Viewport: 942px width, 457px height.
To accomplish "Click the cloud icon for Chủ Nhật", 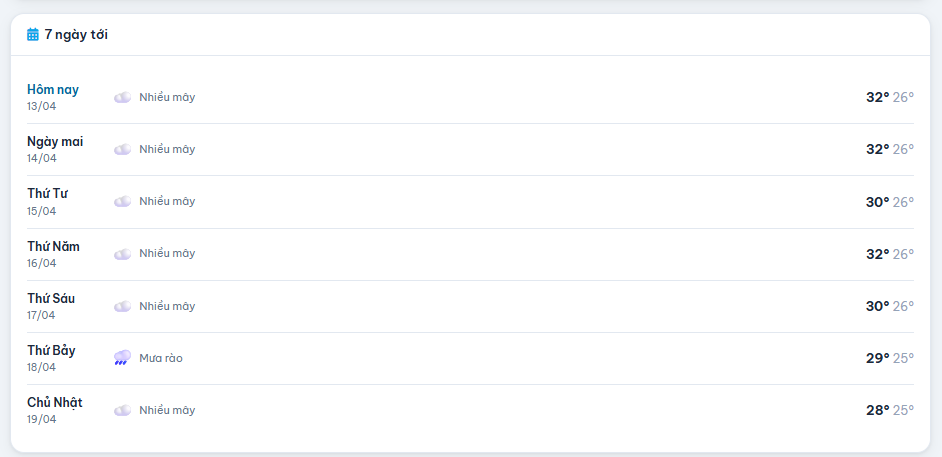I will [x=122, y=410].
